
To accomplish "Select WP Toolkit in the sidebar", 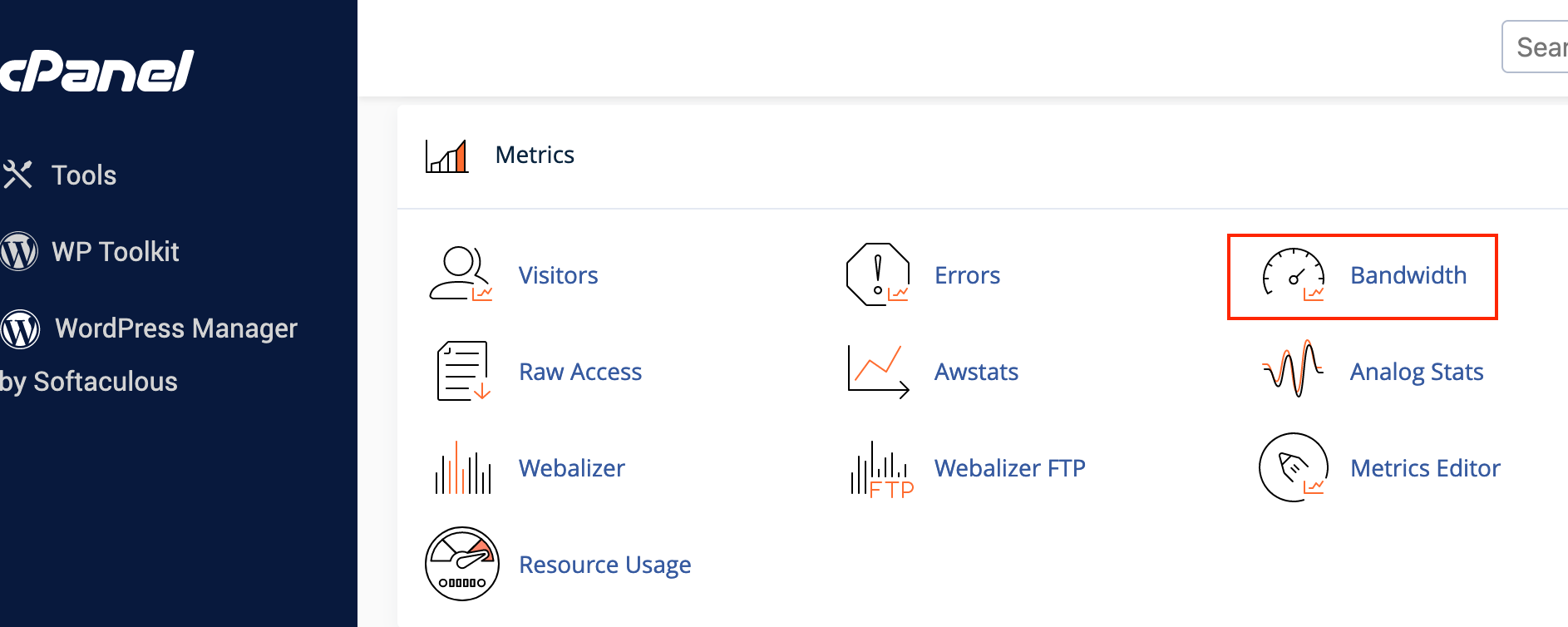I will pyautogui.click(x=115, y=252).
